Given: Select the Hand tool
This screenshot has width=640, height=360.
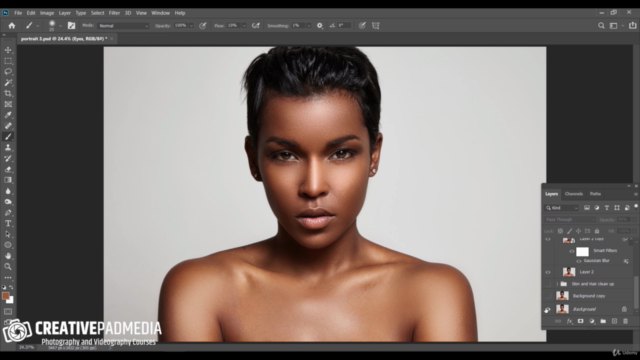Looking at the screenshot, I should [x=8, y=256].
